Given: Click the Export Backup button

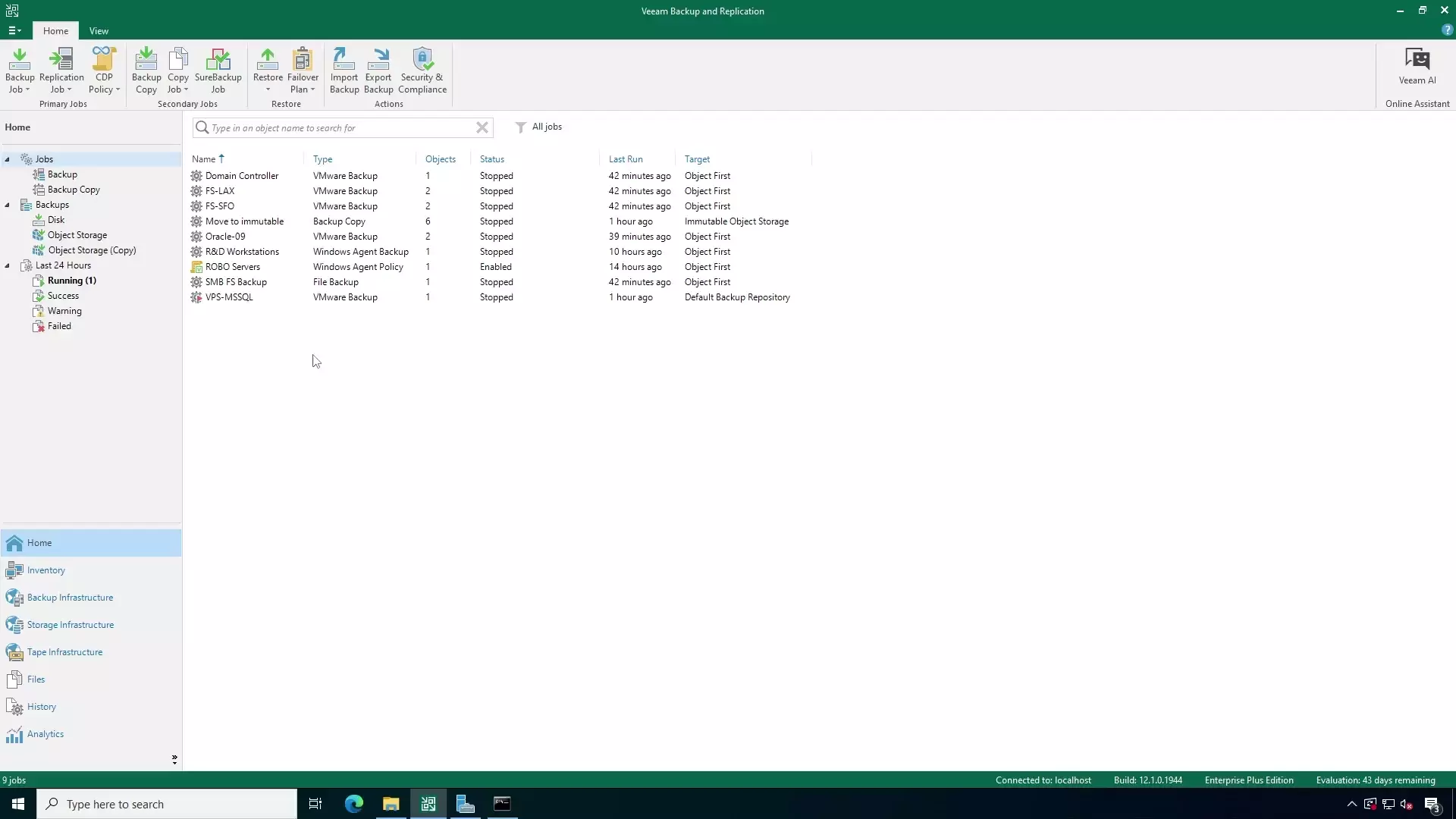Looking at the screenshot, I should pos(378,69).
